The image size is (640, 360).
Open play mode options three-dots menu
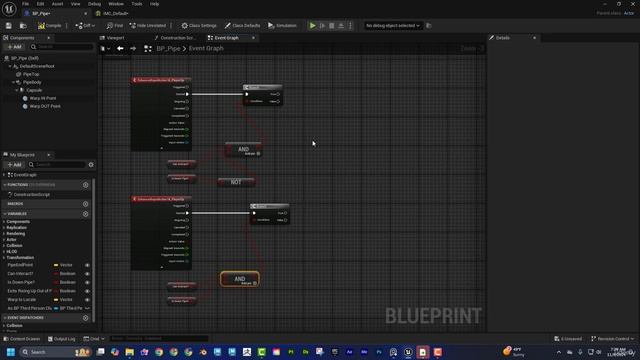click(x=350, y=26)
